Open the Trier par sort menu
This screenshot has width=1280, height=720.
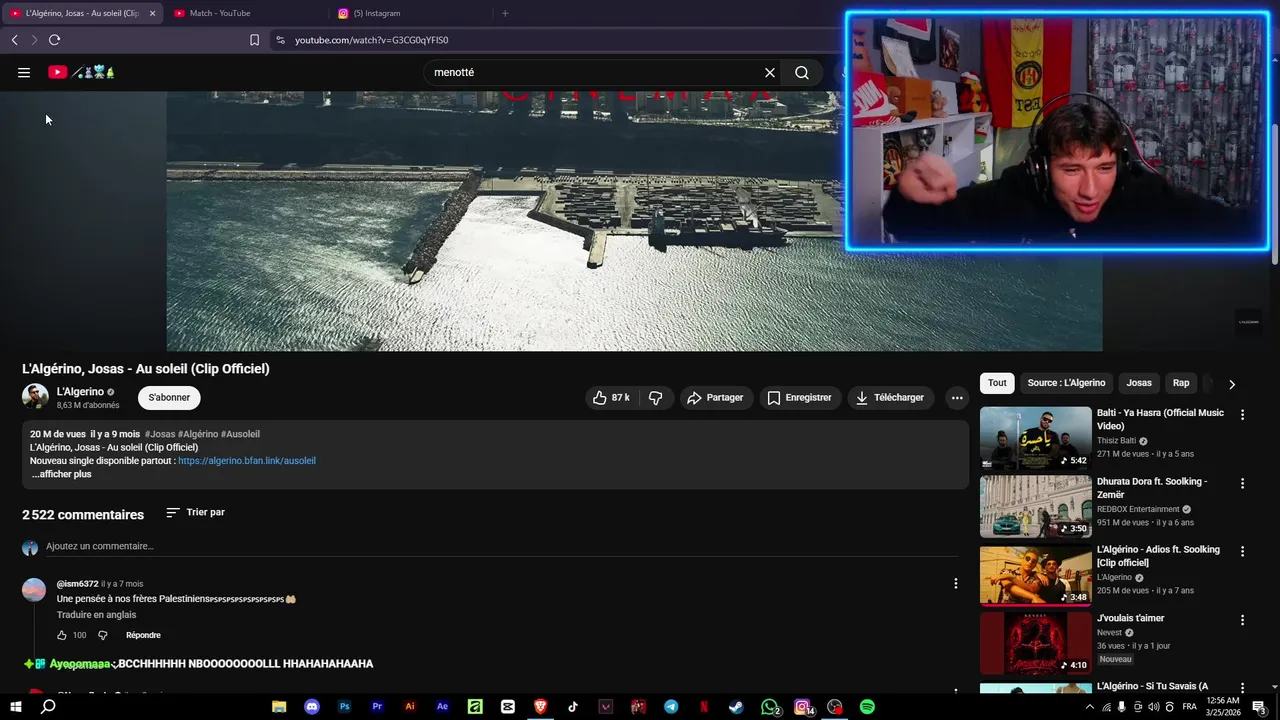(x=196, y=512)
